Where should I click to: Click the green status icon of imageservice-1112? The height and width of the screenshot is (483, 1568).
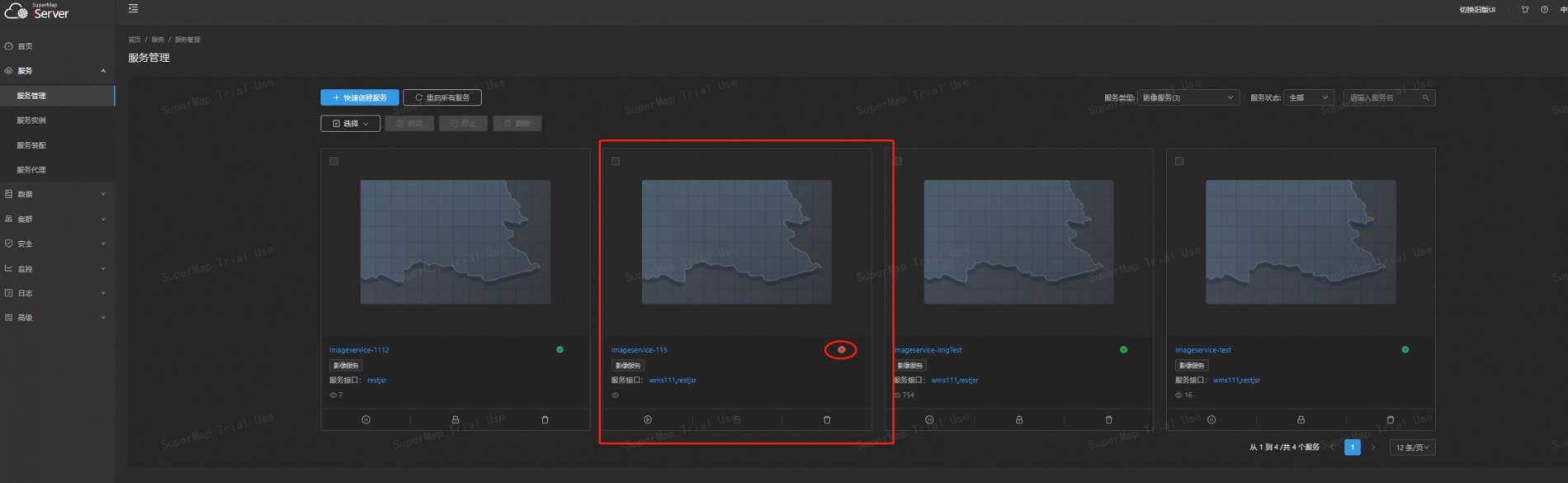[x=560, y=349]
